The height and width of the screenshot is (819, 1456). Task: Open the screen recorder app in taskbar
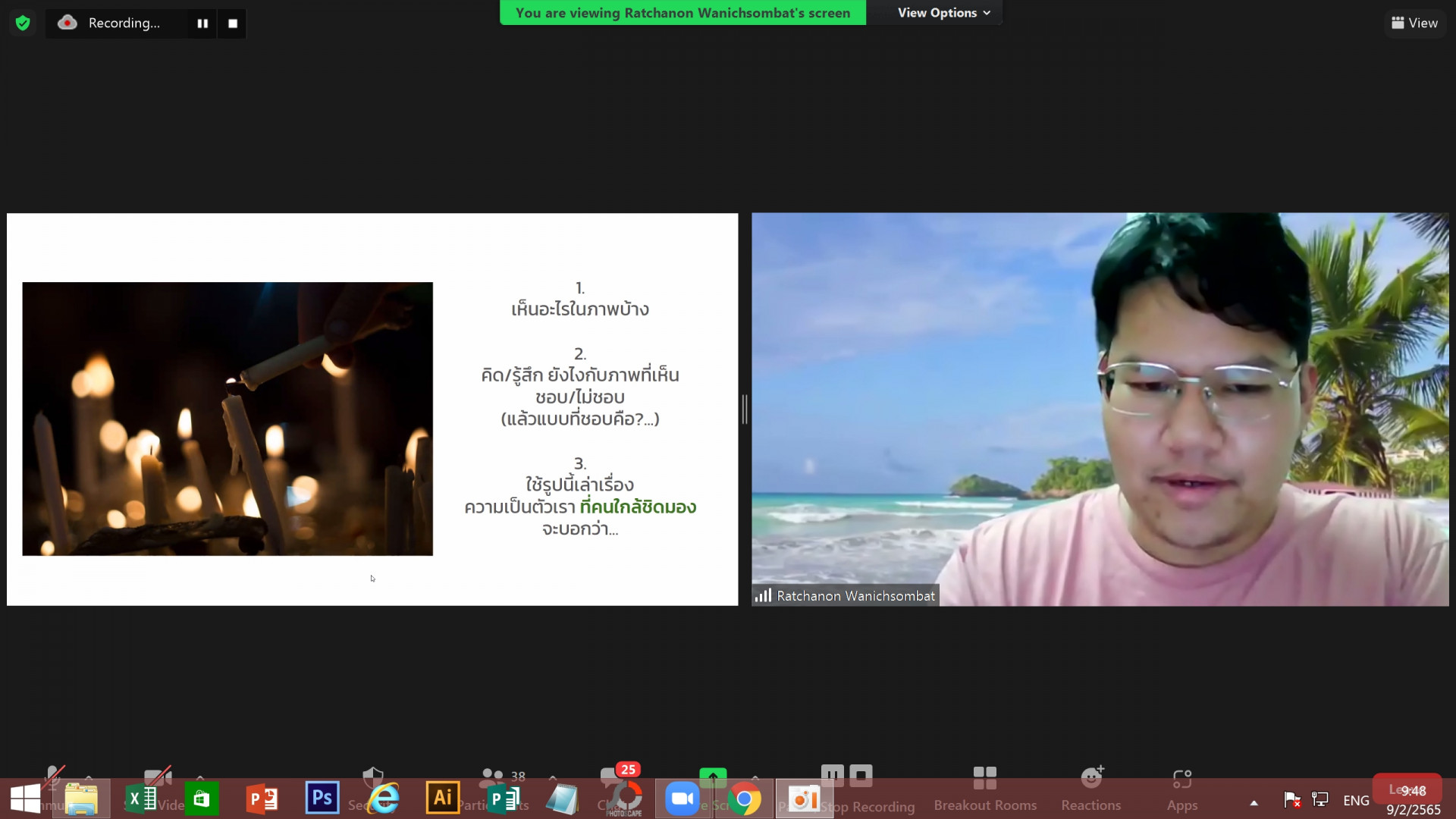804,799
